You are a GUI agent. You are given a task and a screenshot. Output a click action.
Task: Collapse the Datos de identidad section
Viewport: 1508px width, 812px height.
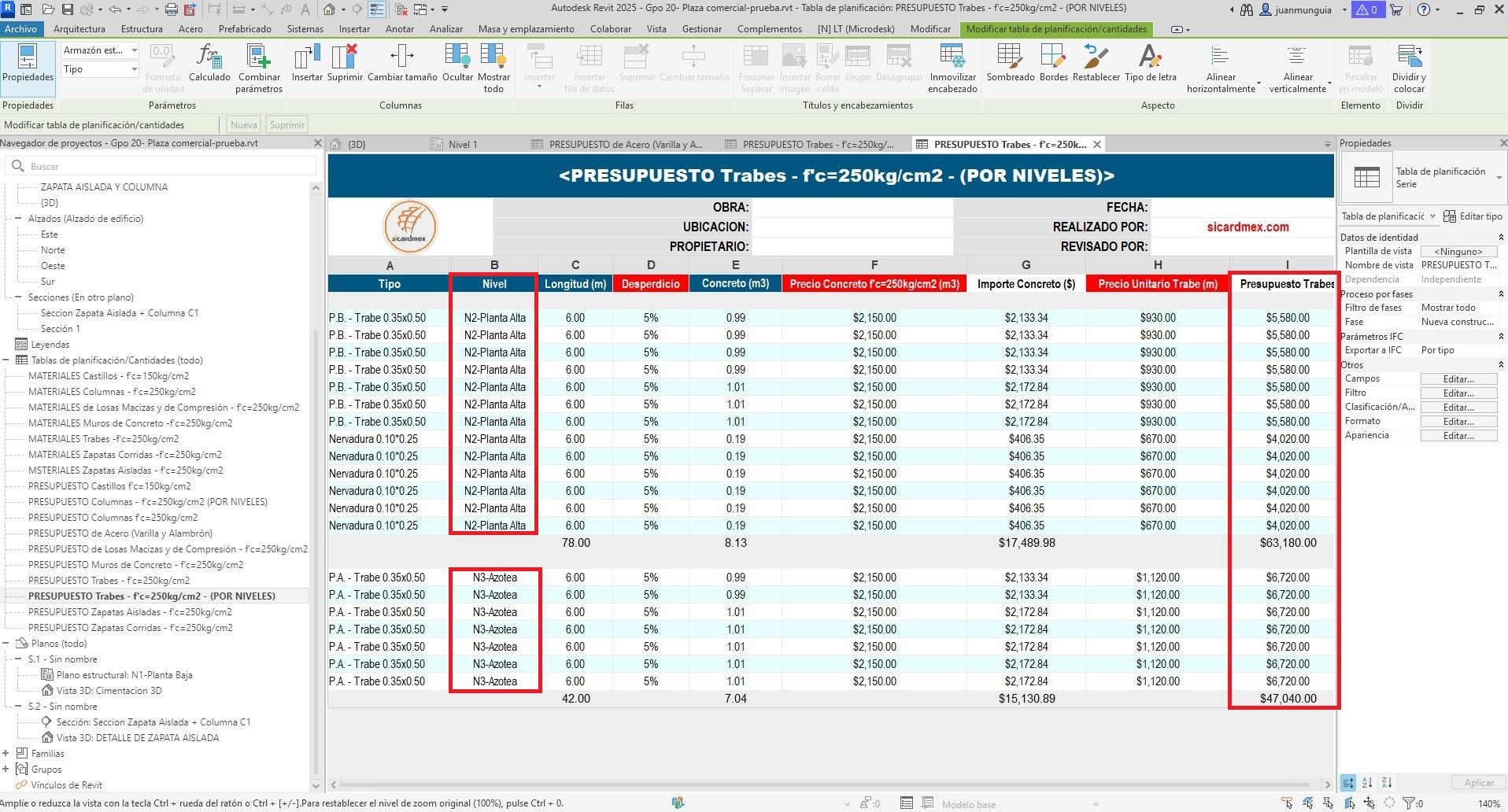[1501, 237]
